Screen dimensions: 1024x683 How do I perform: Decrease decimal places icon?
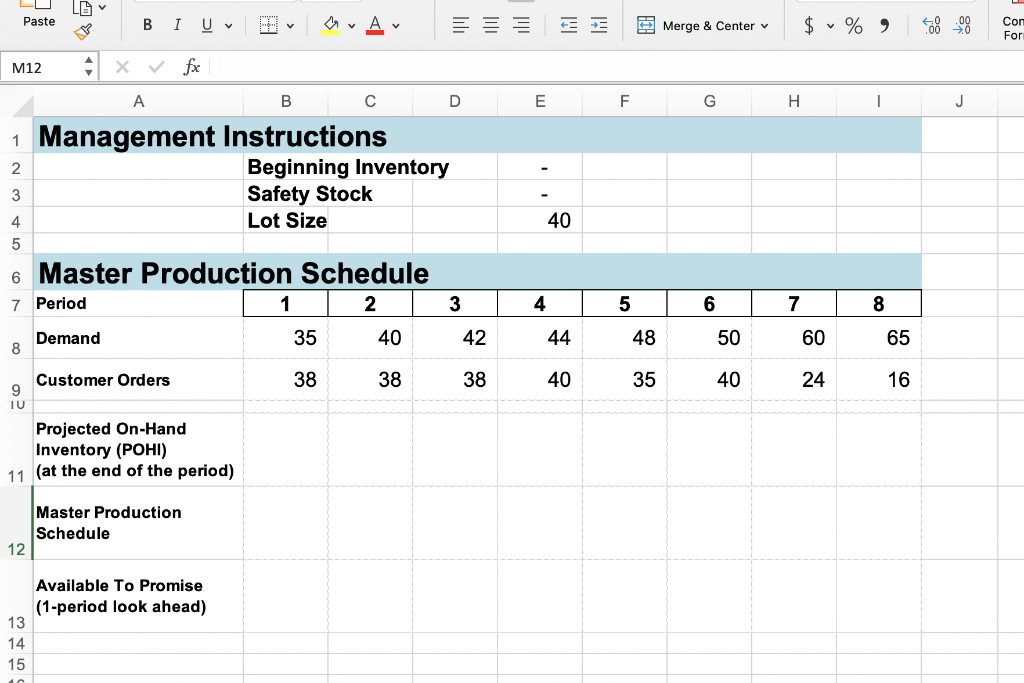(962, 25)
